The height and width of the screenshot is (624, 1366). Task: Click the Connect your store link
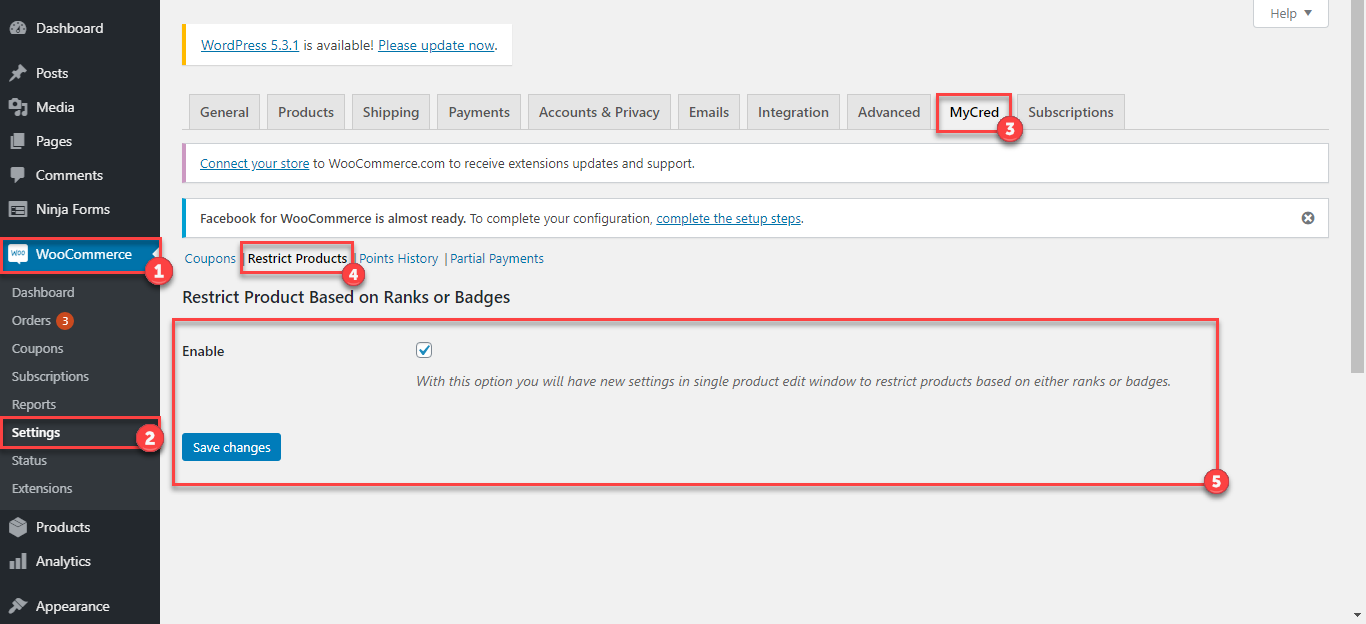(x=255, y=163)
